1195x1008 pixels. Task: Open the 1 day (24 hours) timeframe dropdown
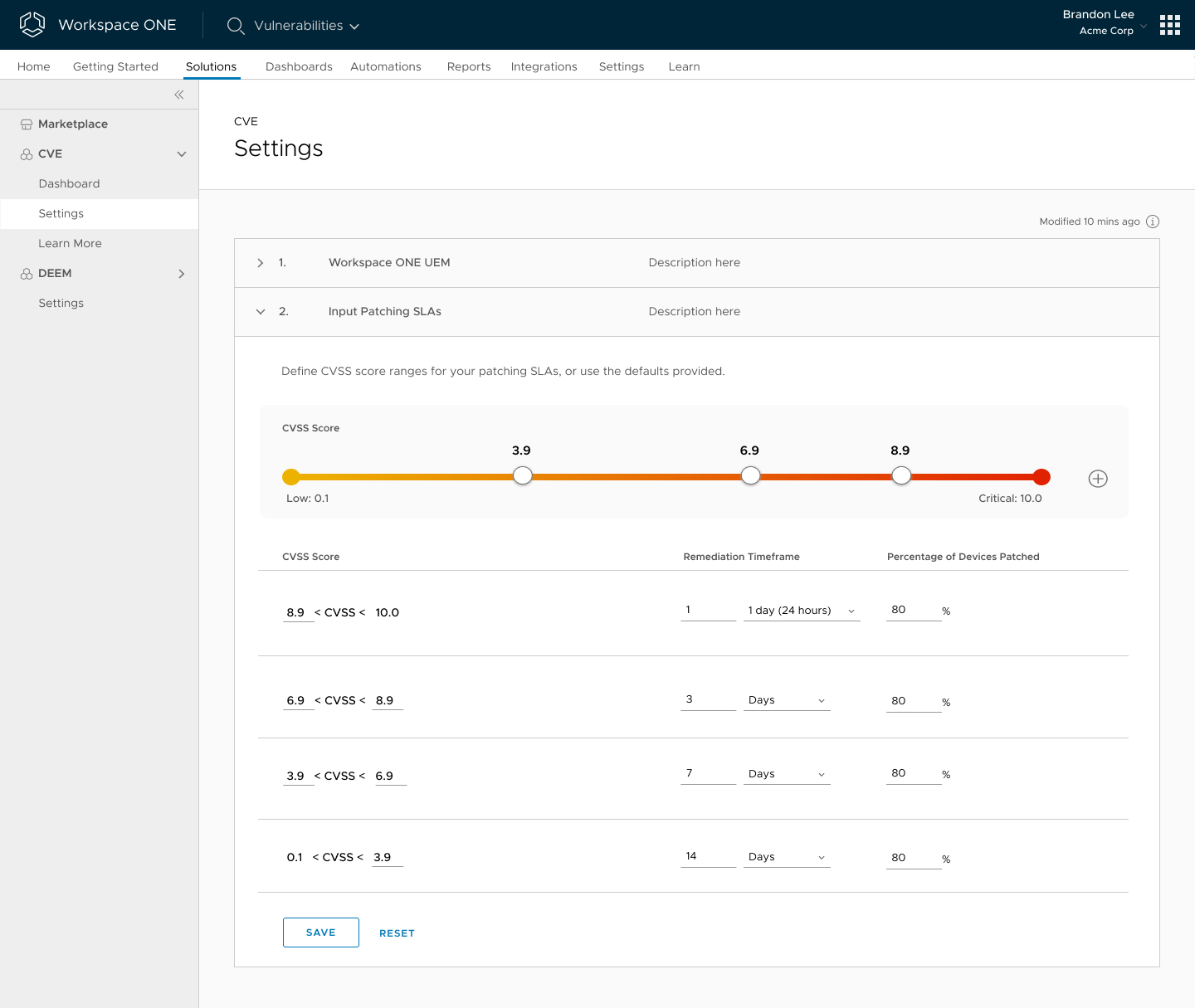(802, 611)
